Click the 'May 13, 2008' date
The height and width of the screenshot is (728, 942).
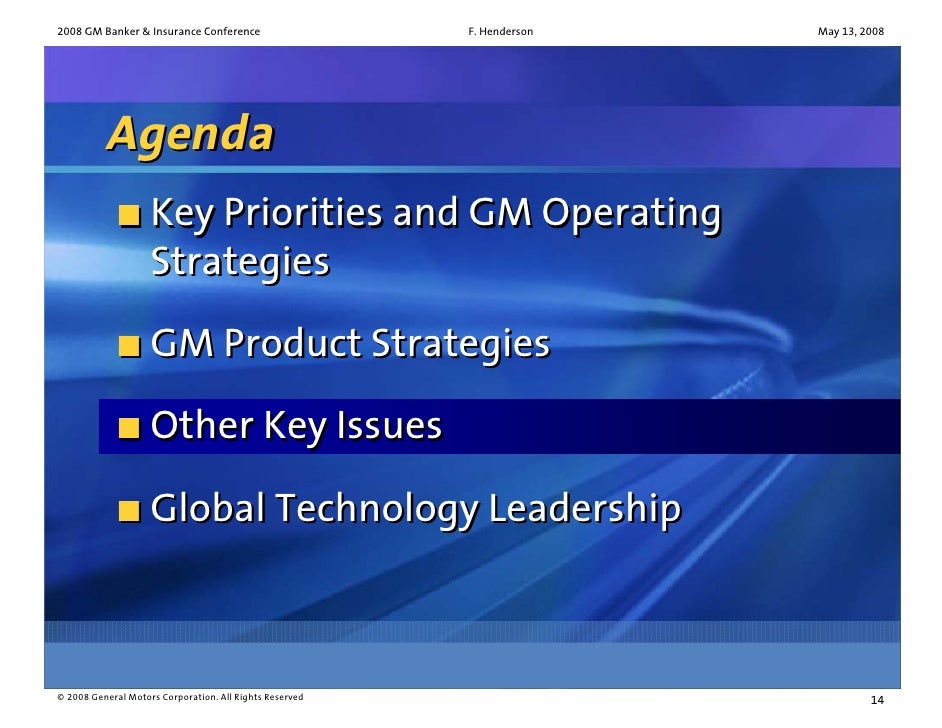851,31
